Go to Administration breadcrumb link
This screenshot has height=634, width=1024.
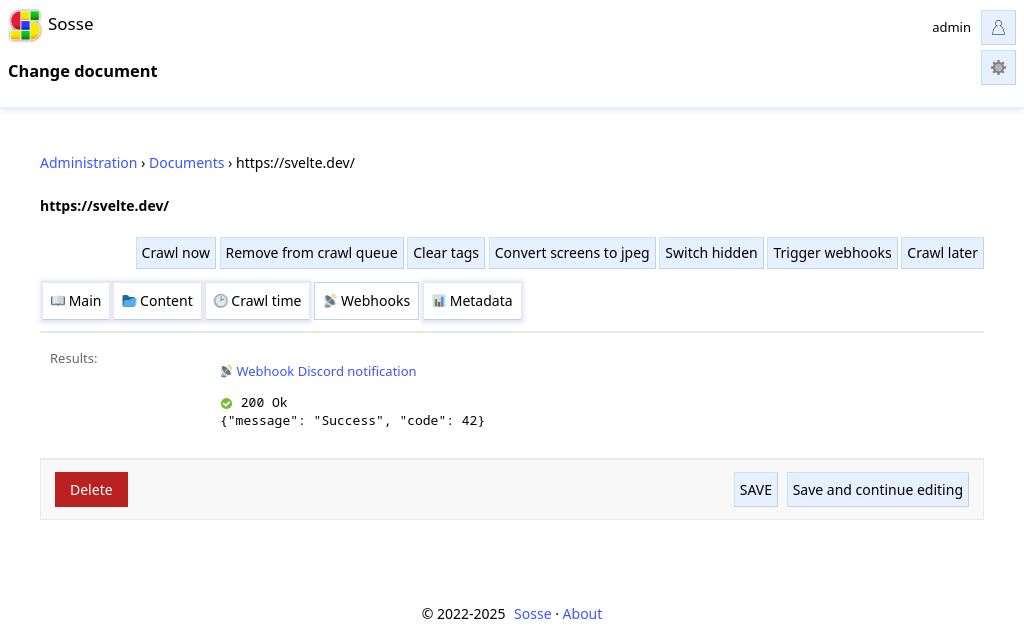[89, 163]
